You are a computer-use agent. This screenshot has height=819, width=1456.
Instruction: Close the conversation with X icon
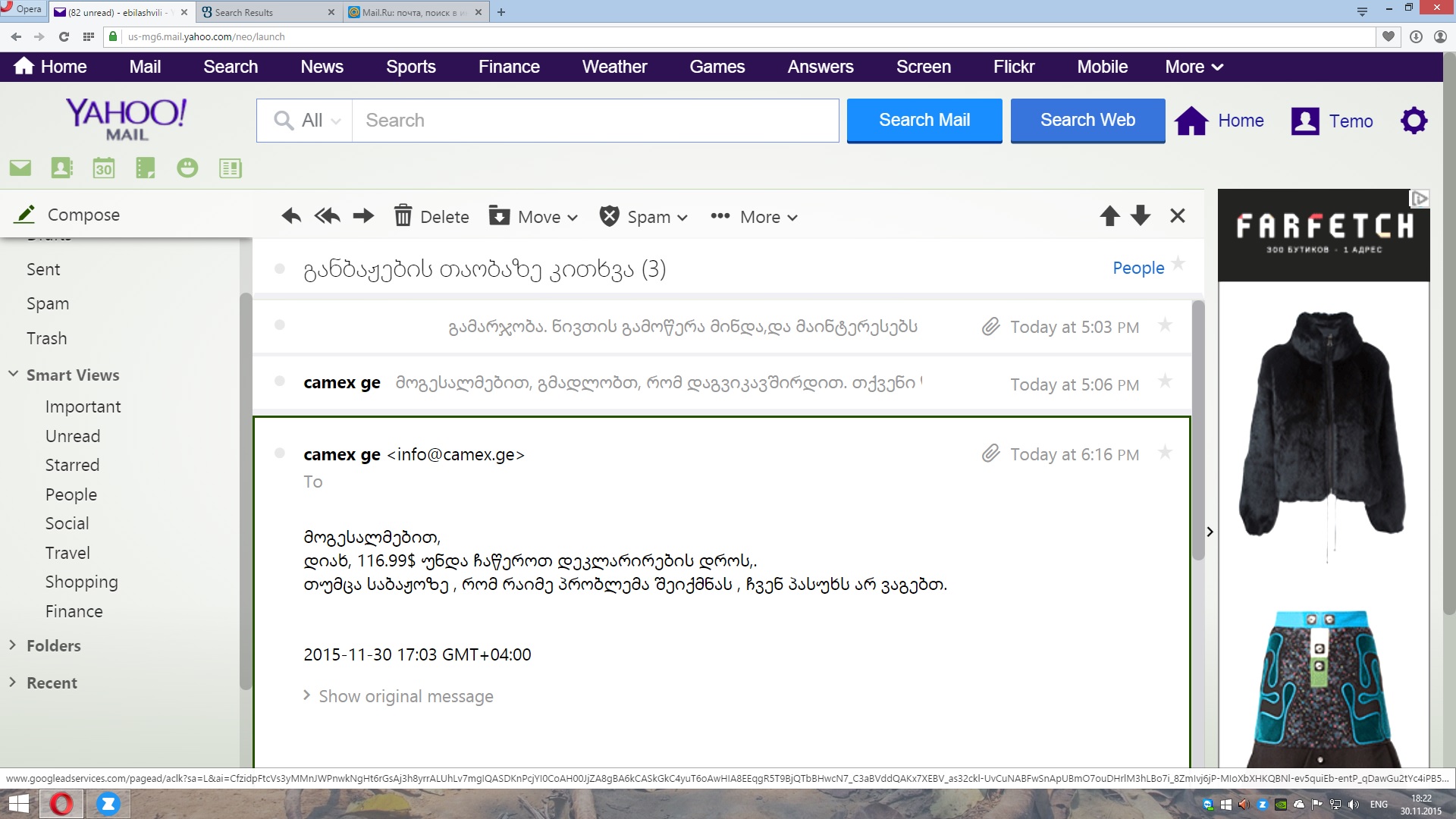(1177, 216)
